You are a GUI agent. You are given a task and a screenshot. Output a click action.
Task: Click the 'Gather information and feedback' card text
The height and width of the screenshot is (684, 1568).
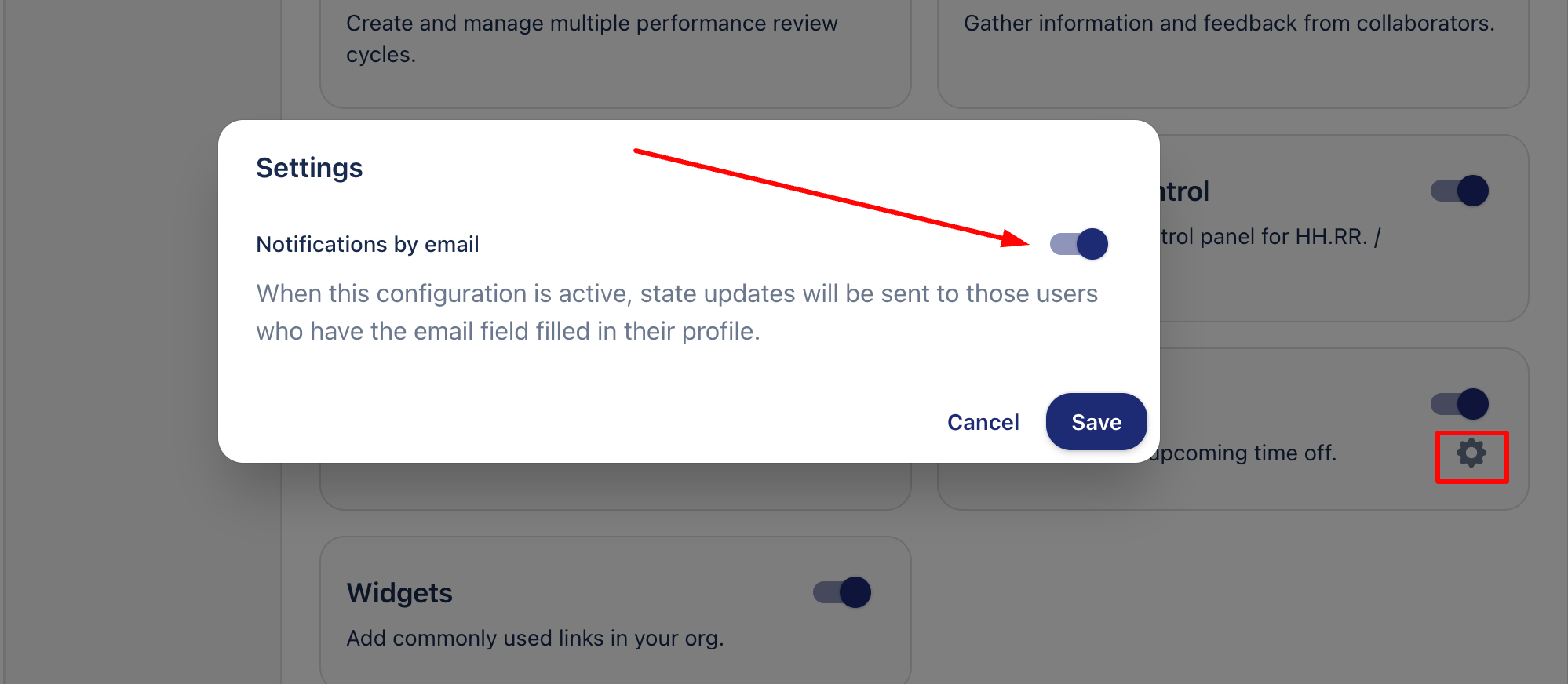click(x=1229, y=24)
